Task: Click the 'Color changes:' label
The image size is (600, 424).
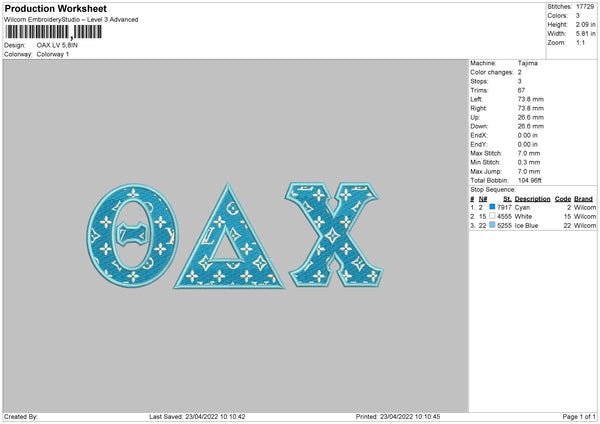Action: coord(492,72)
